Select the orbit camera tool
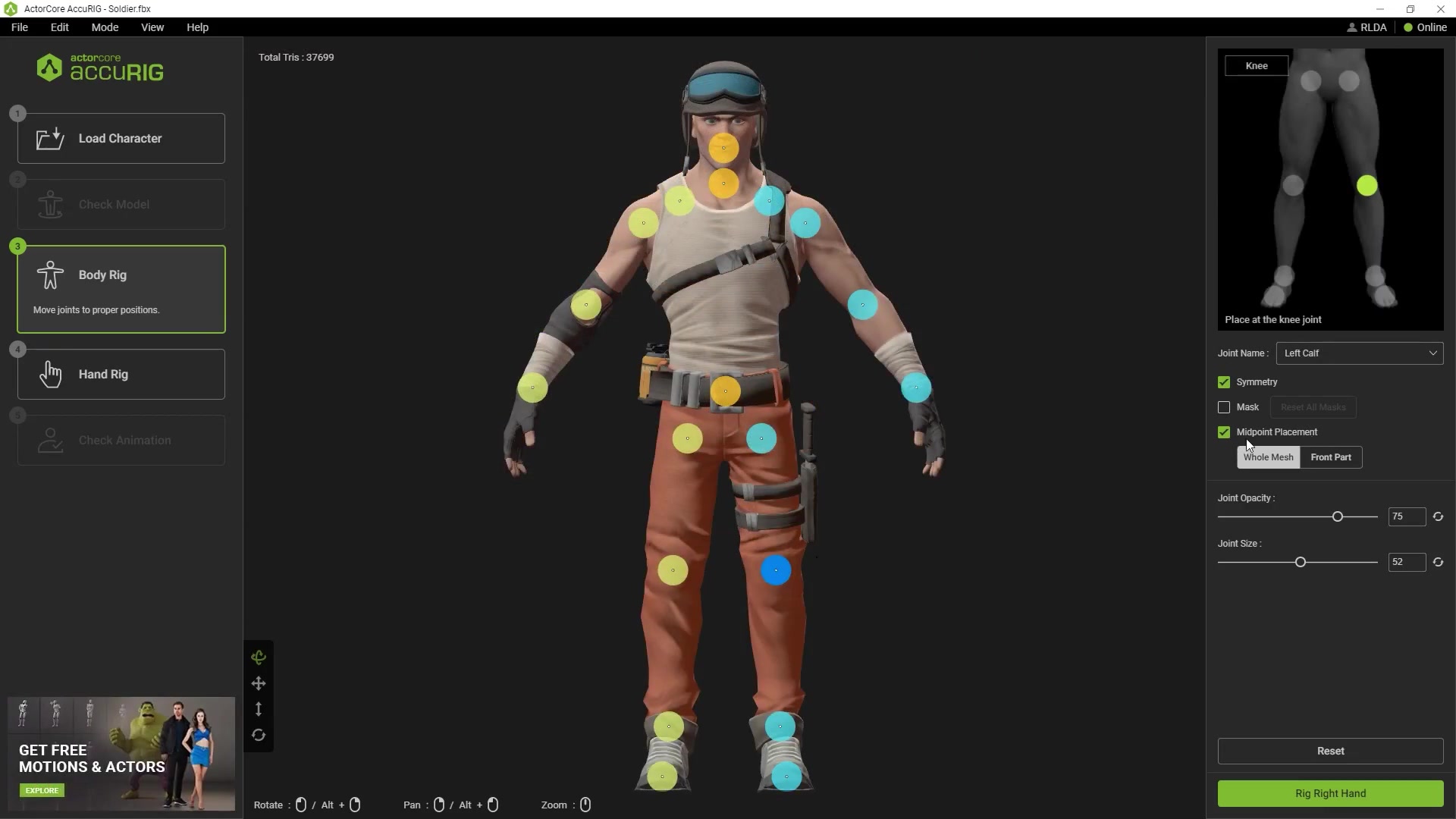This screenshot has width=1456, height=819. pyautogui.click(x=259, y=657)
